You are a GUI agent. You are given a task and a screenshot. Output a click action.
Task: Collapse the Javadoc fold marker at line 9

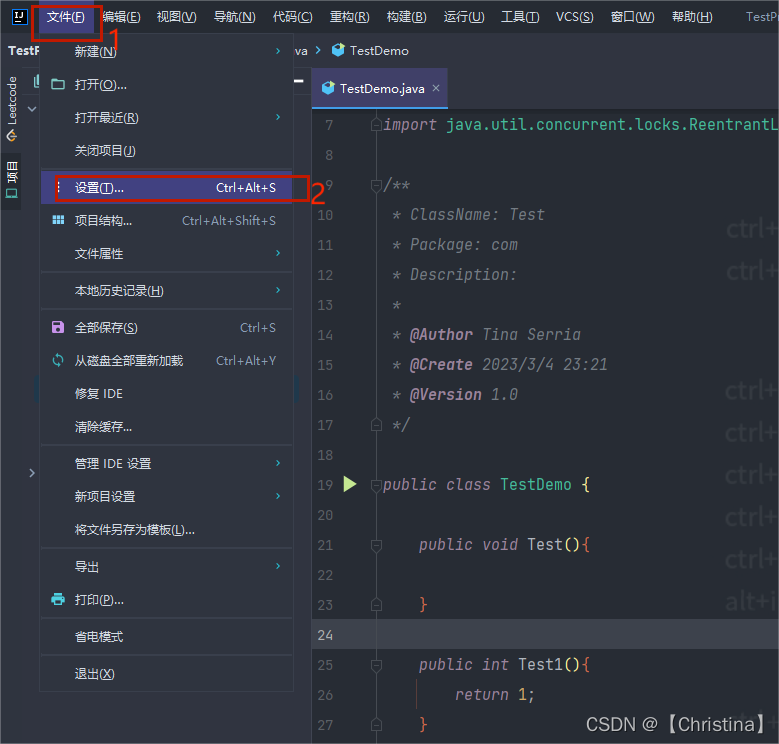376,186
